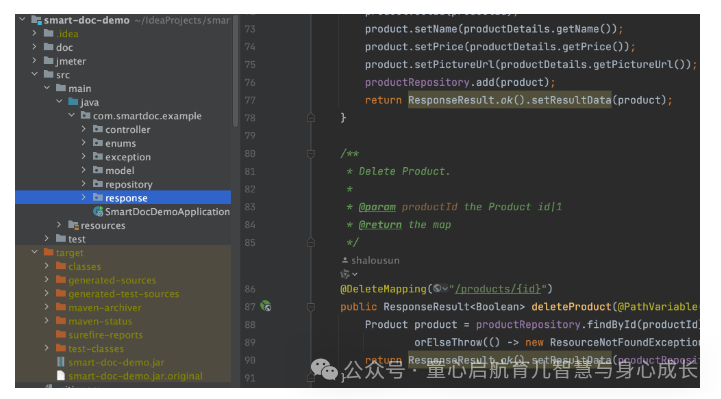721x399 pixels.
Task: Click the surefire-reports folder icon
Action: click(61, 334)
